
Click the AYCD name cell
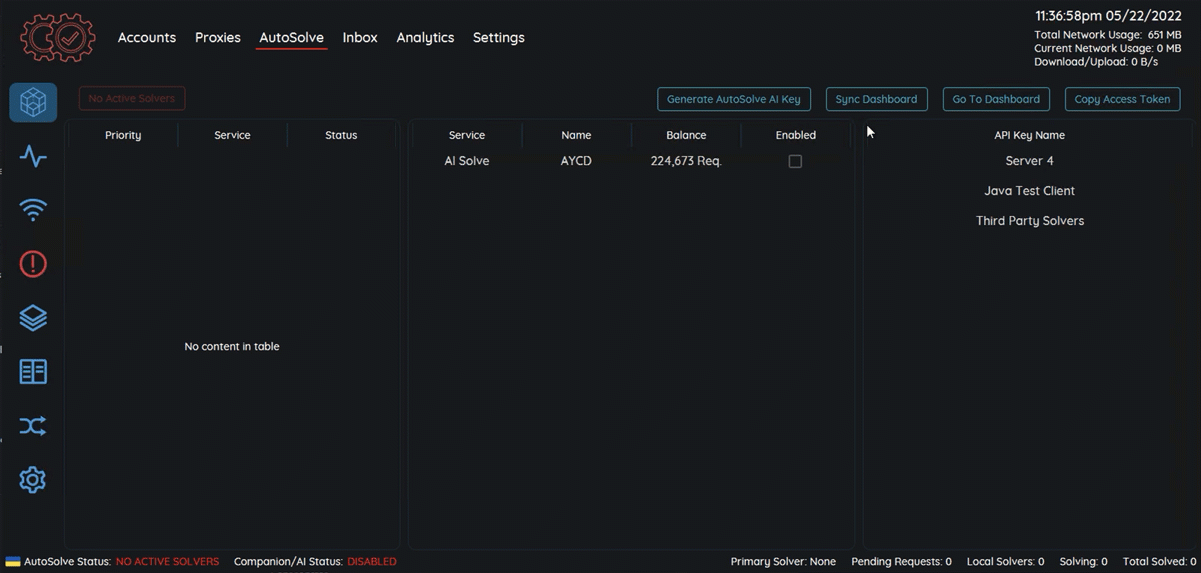coord(576,161)
